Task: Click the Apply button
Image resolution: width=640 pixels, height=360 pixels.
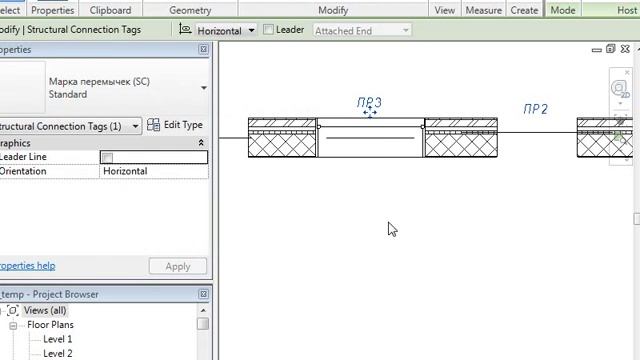Action: pos(178,267)
